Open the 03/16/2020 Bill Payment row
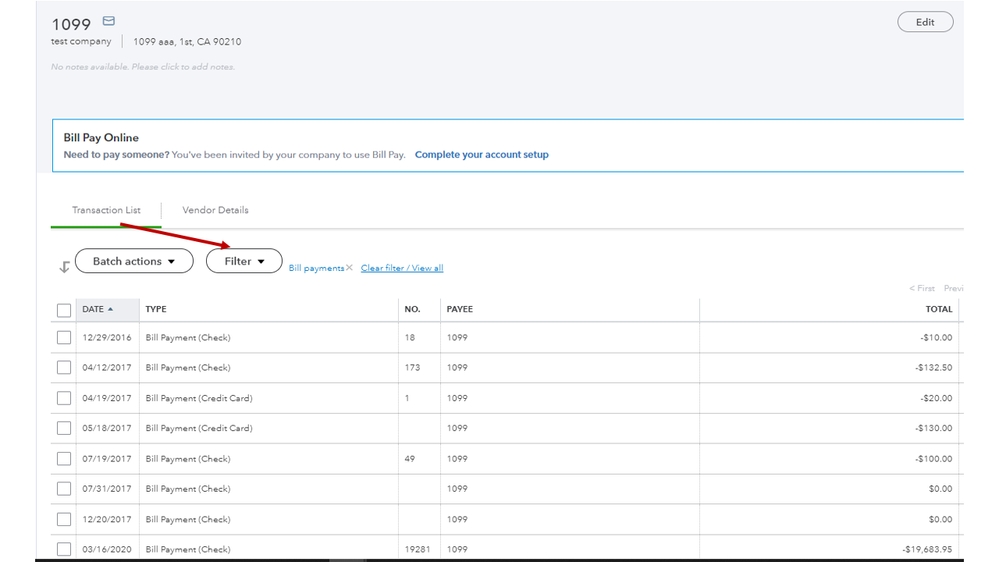This screenshot has width=999, height=562. [188, 549]
